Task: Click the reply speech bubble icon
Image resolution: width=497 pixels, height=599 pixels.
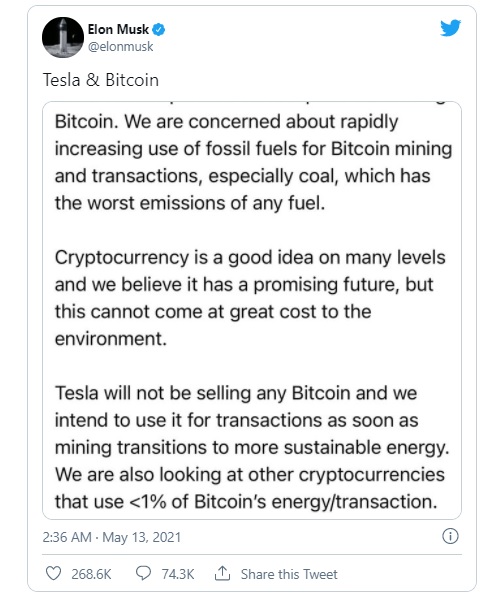Action: click(143, 573)
